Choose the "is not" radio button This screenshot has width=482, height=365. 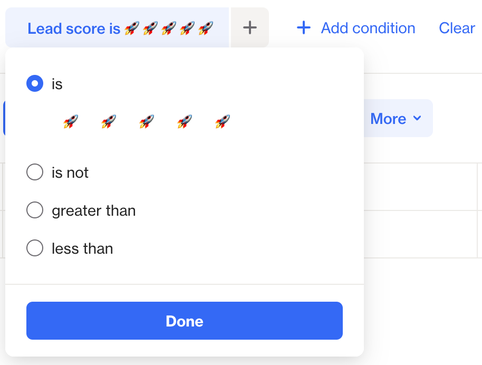(35, 172)
